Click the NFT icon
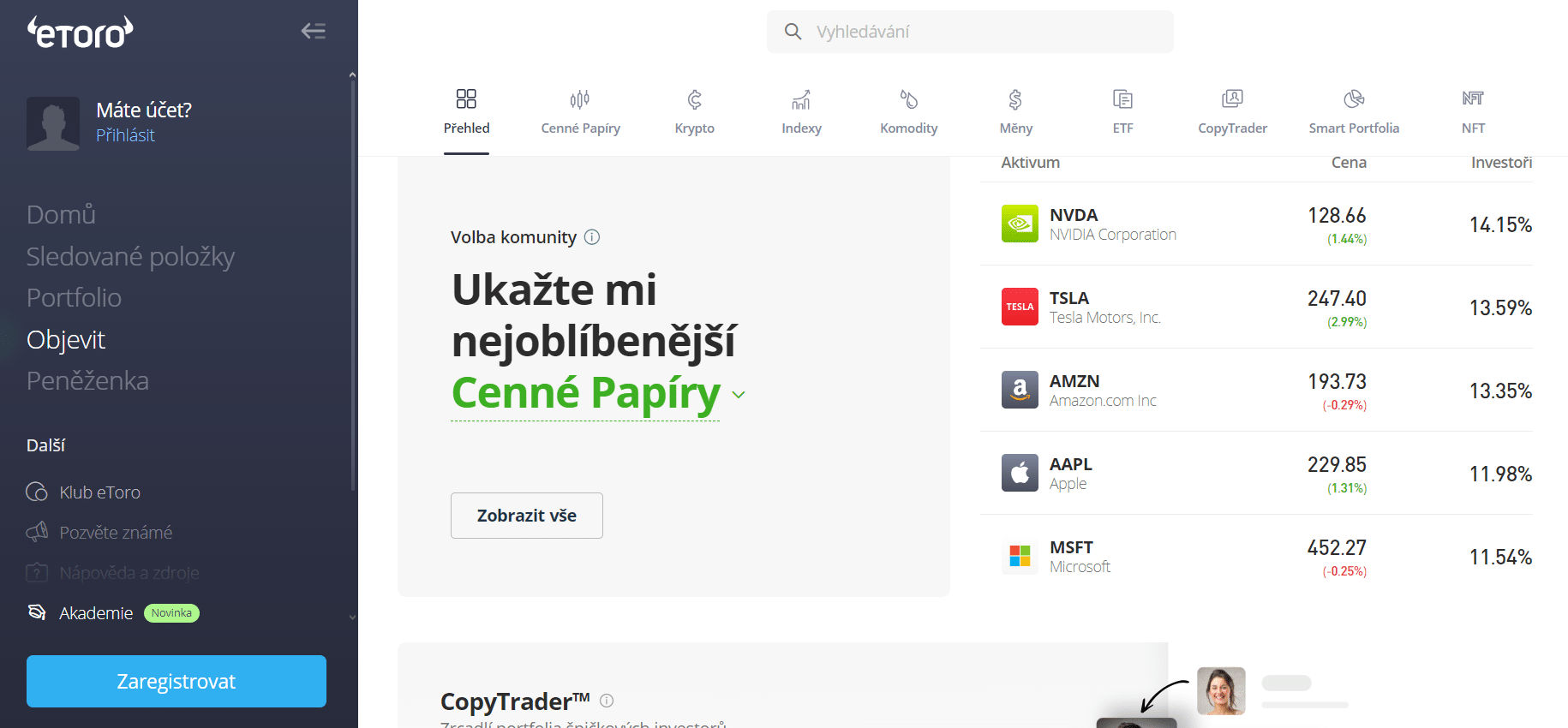 click(x=1473, y=98)
